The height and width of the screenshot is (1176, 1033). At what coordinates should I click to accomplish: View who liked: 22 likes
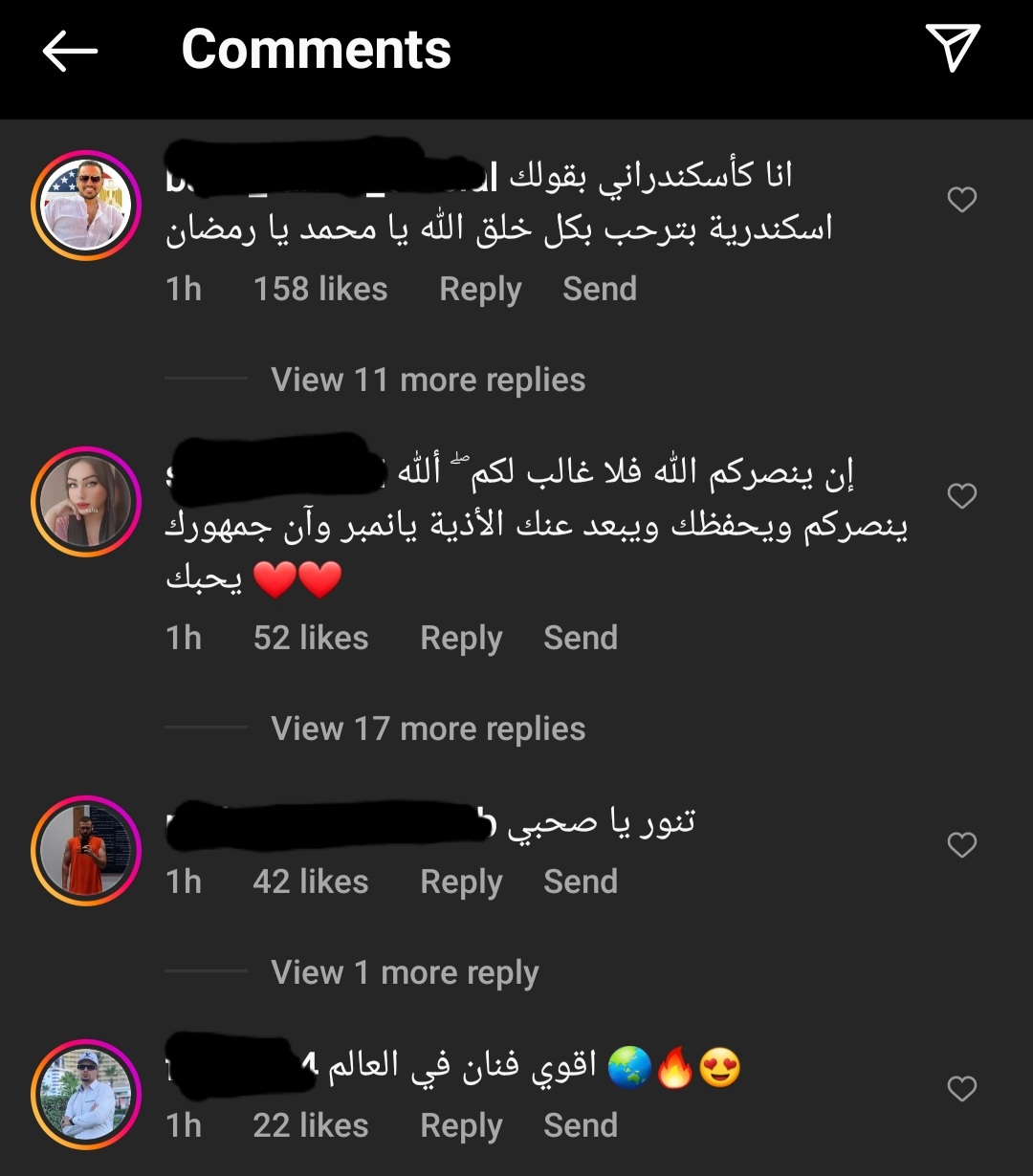point(311,1125)
